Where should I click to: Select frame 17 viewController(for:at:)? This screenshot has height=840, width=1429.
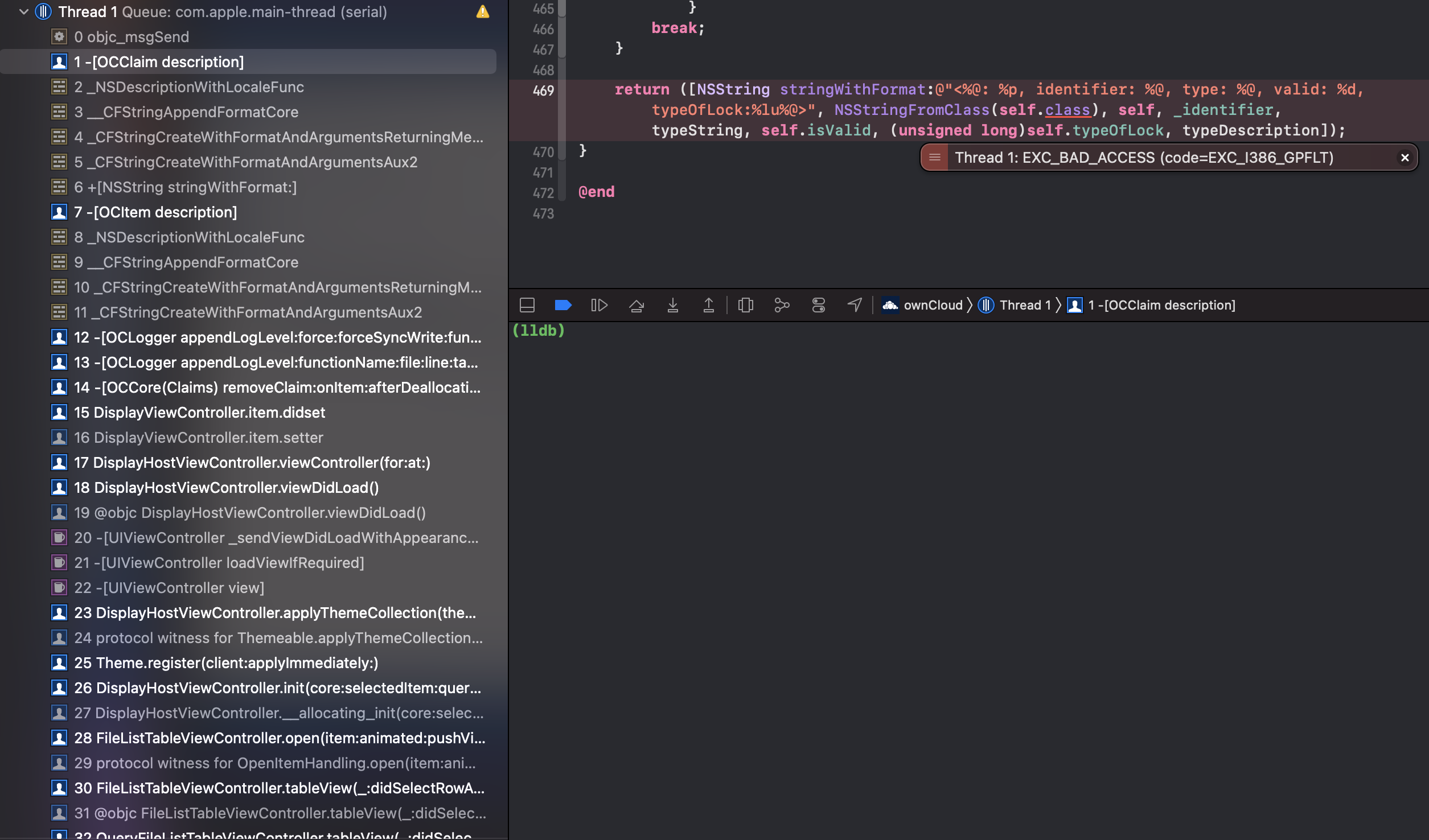(248, 463)
